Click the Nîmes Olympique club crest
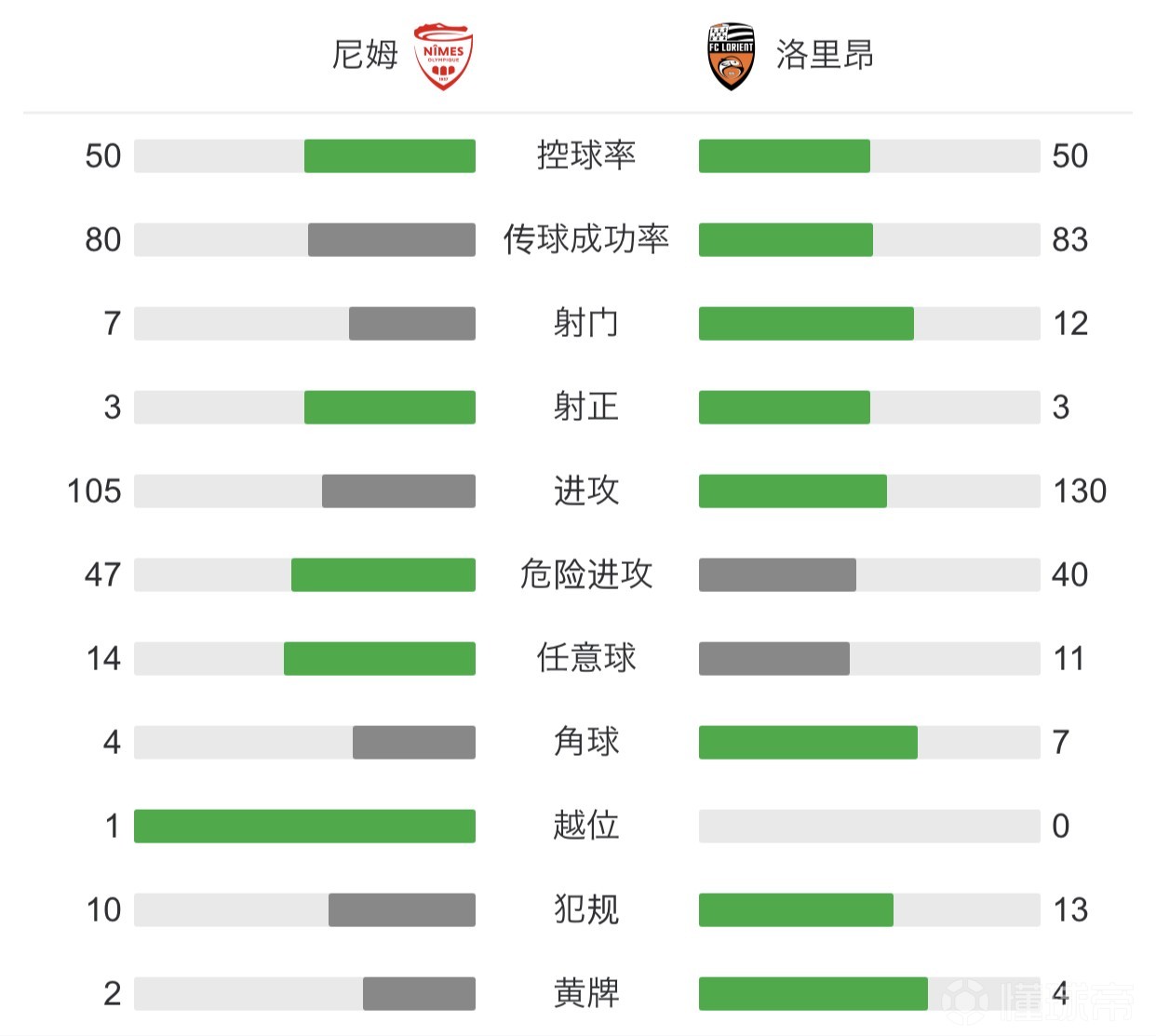1156x1036 pixels. pos(443,56)
